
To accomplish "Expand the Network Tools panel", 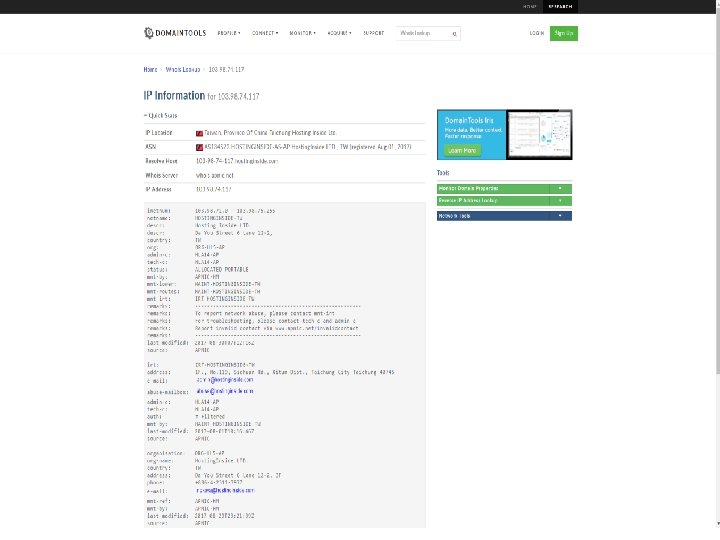I will pyautogui.click(x=504, y=216).
